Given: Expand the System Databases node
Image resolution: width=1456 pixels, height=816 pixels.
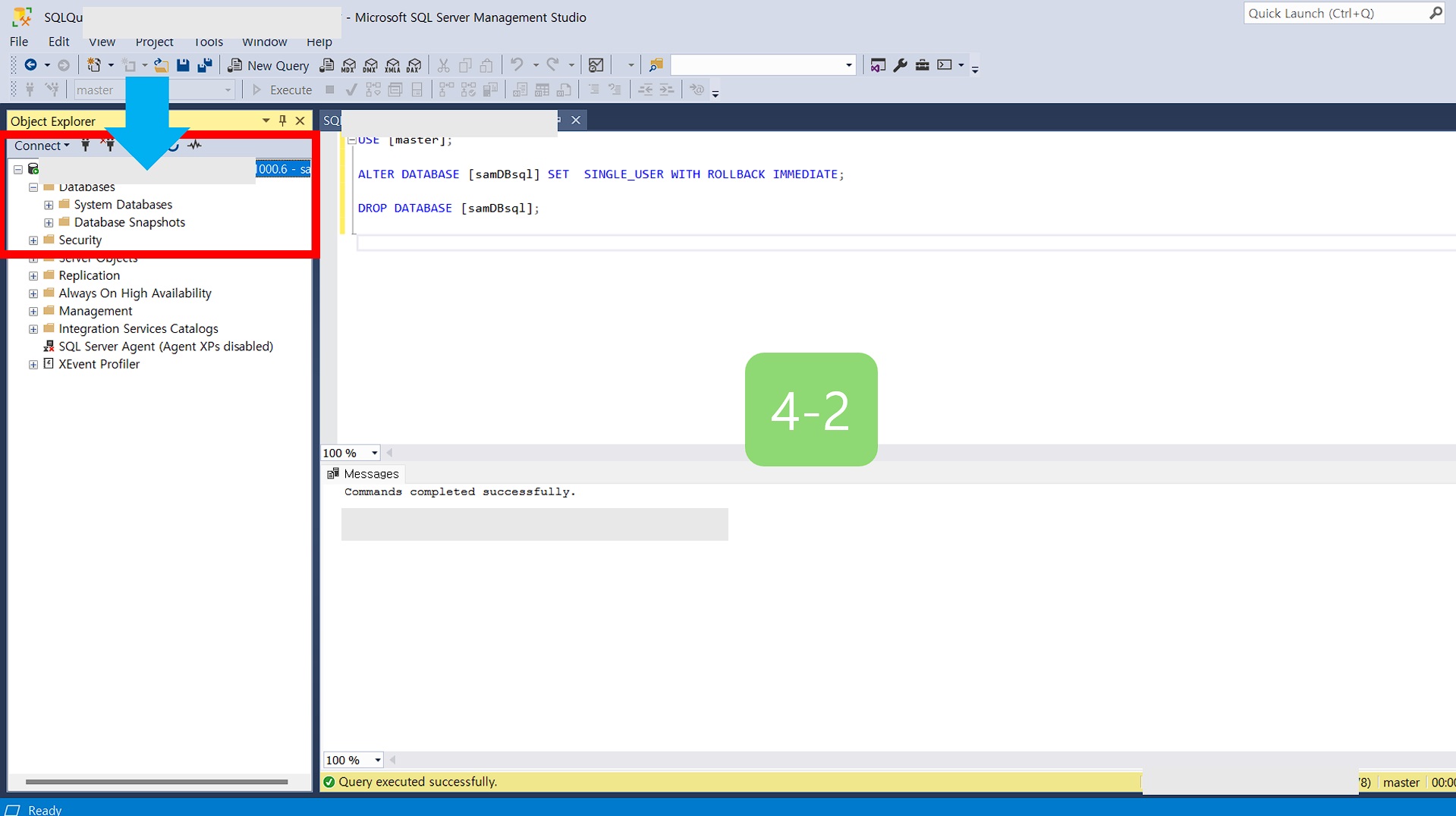Looking at the screenshot, I should pyautogui.click(x=49, y=205).
